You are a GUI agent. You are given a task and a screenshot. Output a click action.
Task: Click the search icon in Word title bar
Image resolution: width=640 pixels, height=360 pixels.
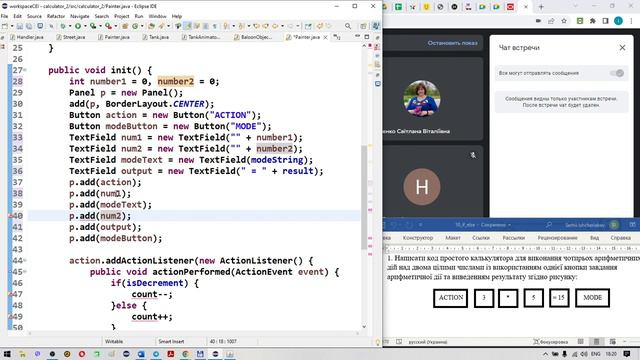coord(549,225)
